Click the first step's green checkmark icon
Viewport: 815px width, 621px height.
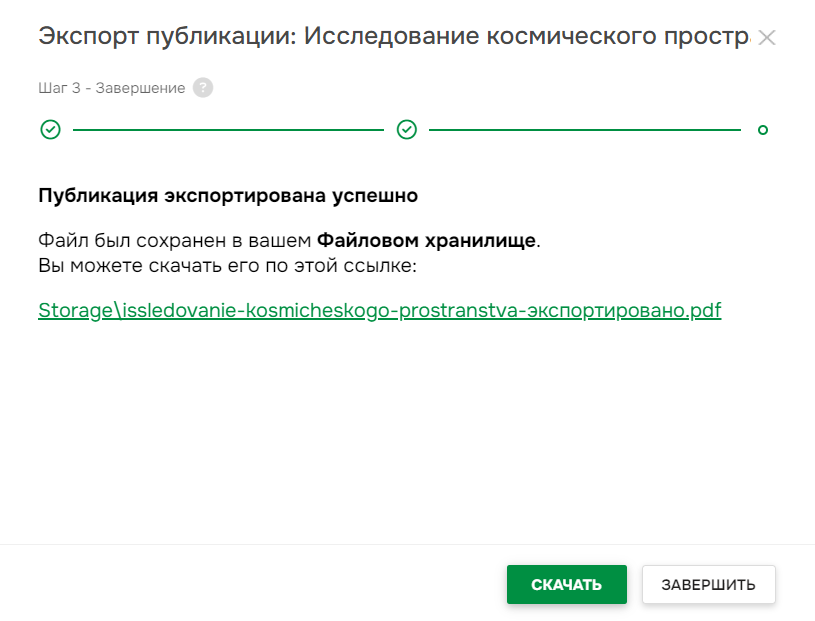point(50,129)
